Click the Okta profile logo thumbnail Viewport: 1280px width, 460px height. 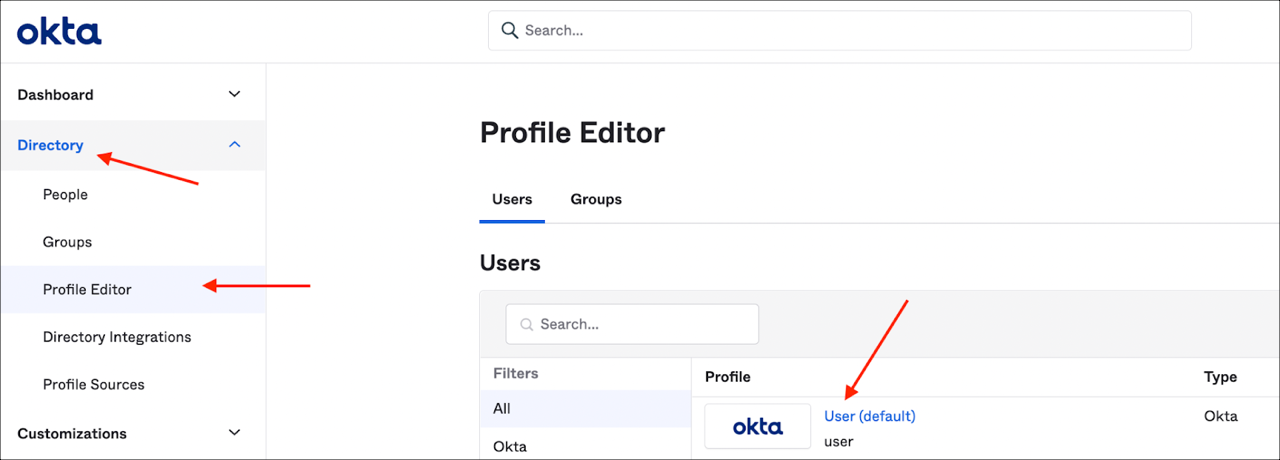click(x=757, y=426)
